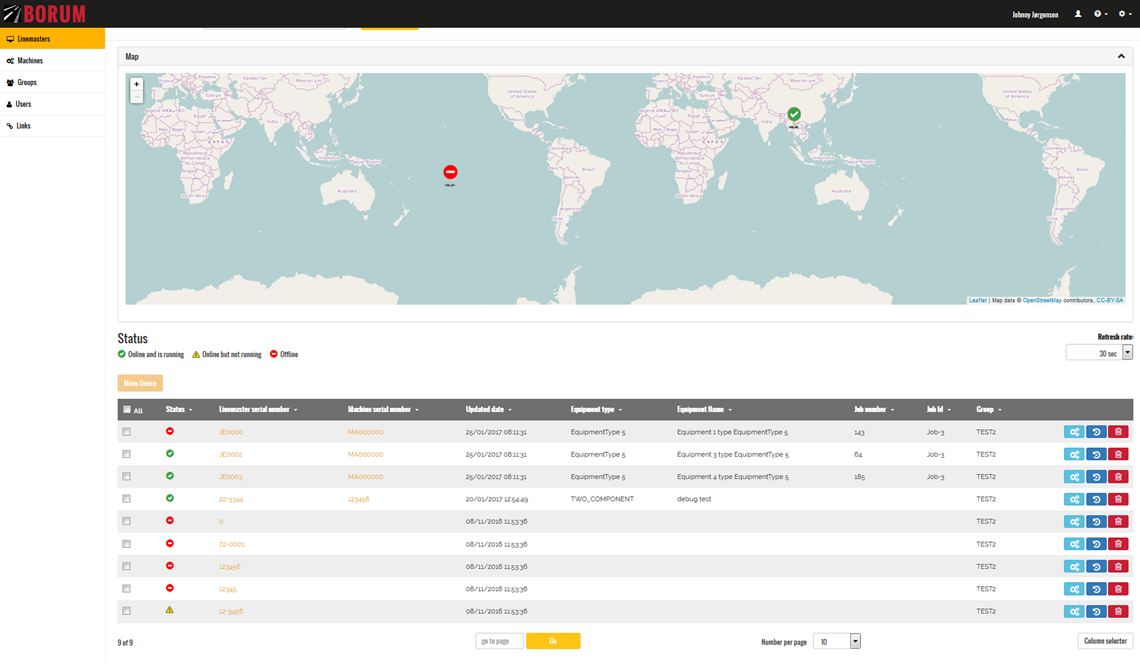Click history icon for 22-3344 row
This screenshot has width=1140, height=663.
pos(1096,499)
